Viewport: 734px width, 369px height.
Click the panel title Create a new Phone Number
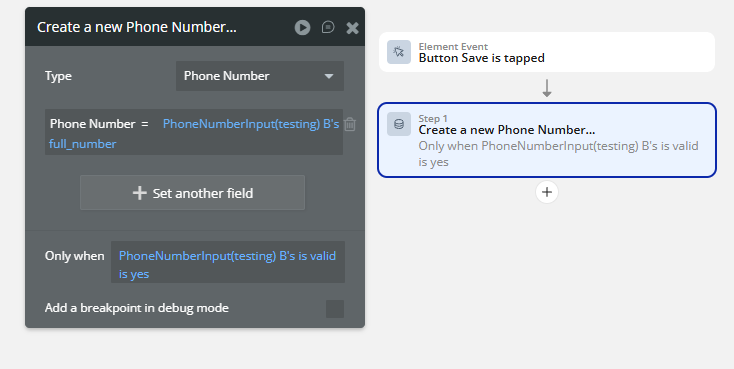point(137,27)
